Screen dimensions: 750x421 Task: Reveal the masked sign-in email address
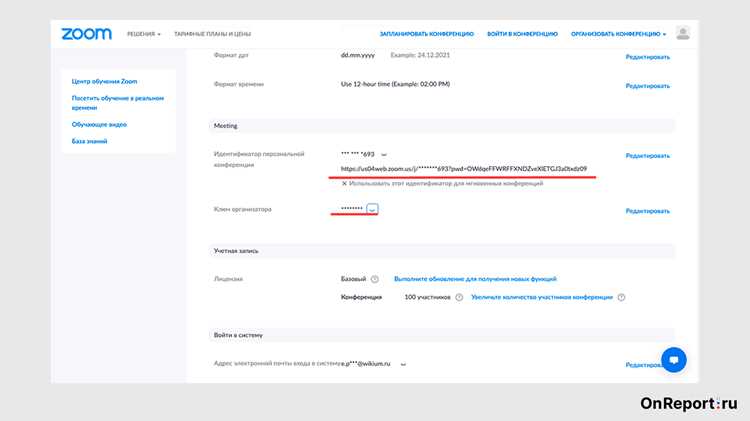tap(403, 364)
